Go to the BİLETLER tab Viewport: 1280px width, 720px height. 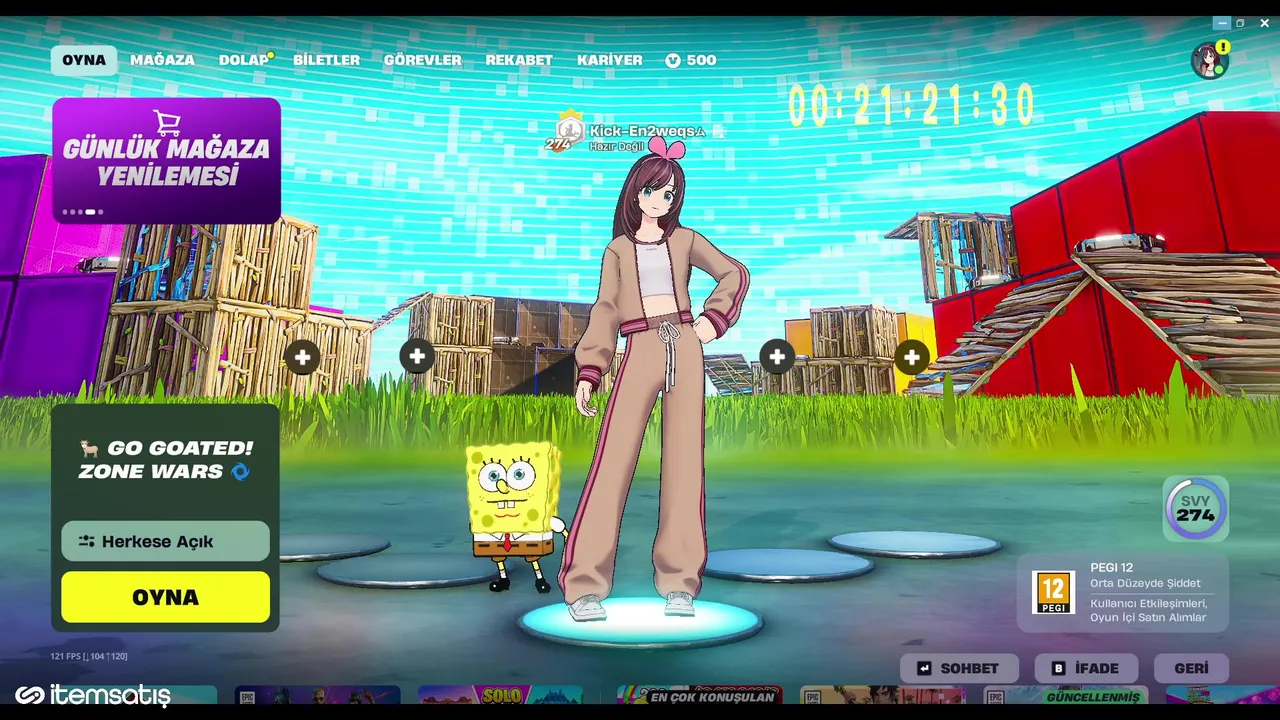point(326,60)
